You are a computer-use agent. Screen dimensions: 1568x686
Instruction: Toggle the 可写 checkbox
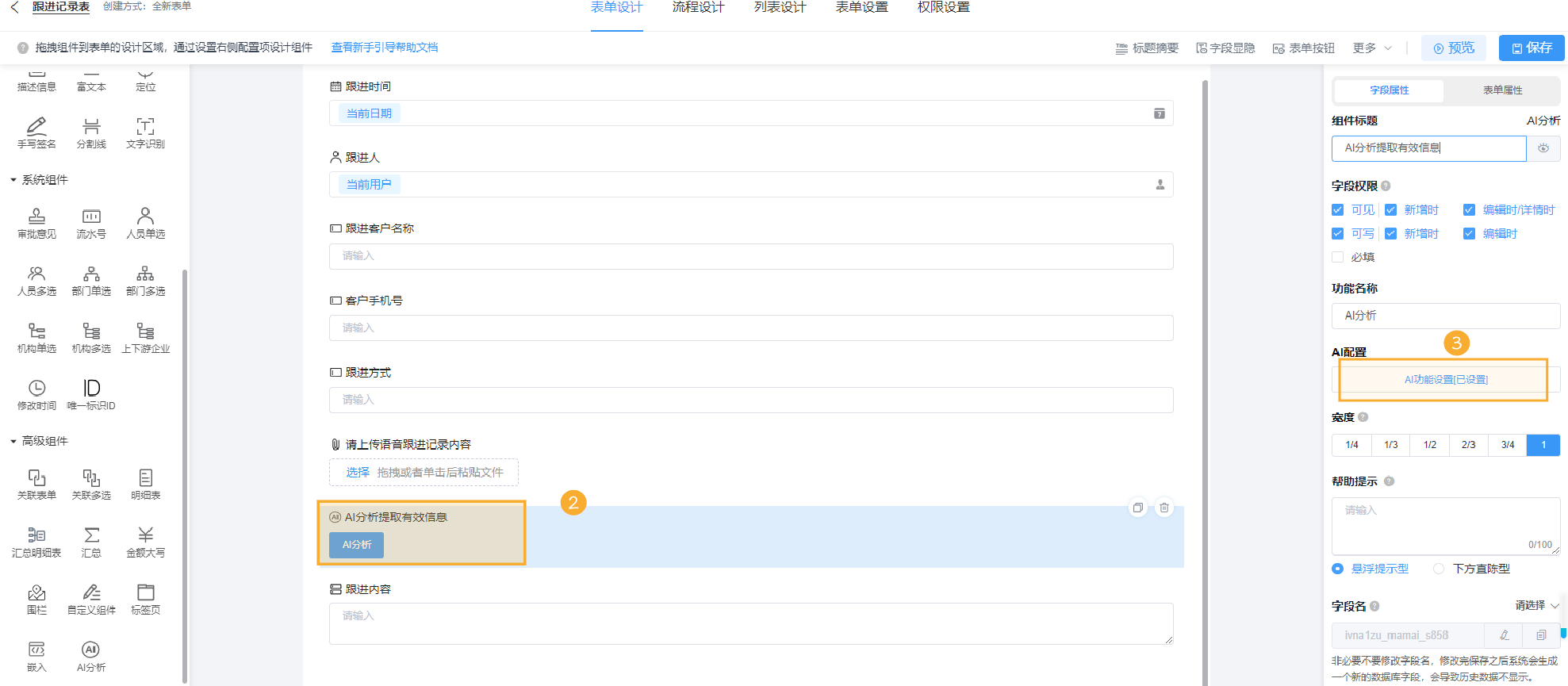(x=1338, y=234)
